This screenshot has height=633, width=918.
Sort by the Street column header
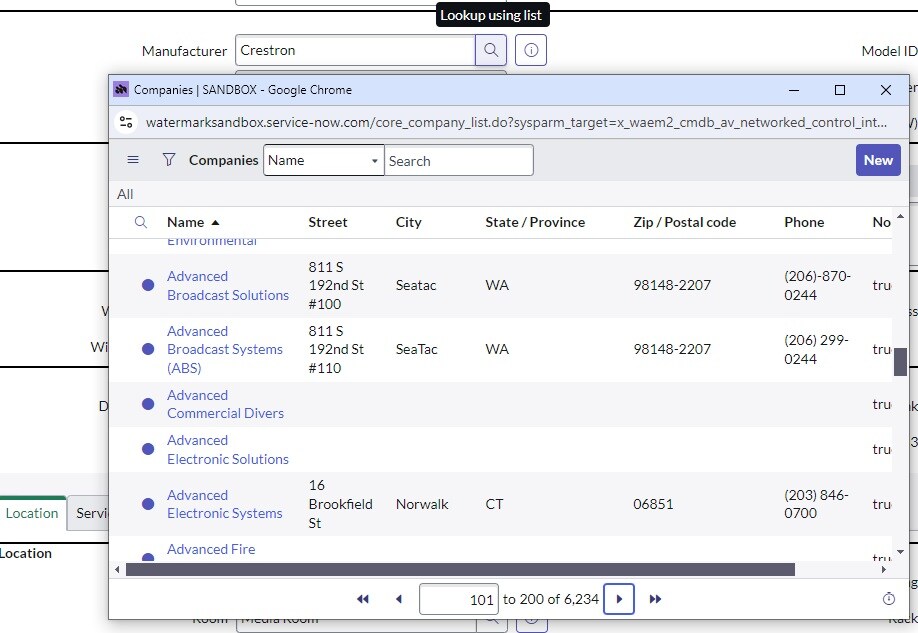tap(328, 223)
